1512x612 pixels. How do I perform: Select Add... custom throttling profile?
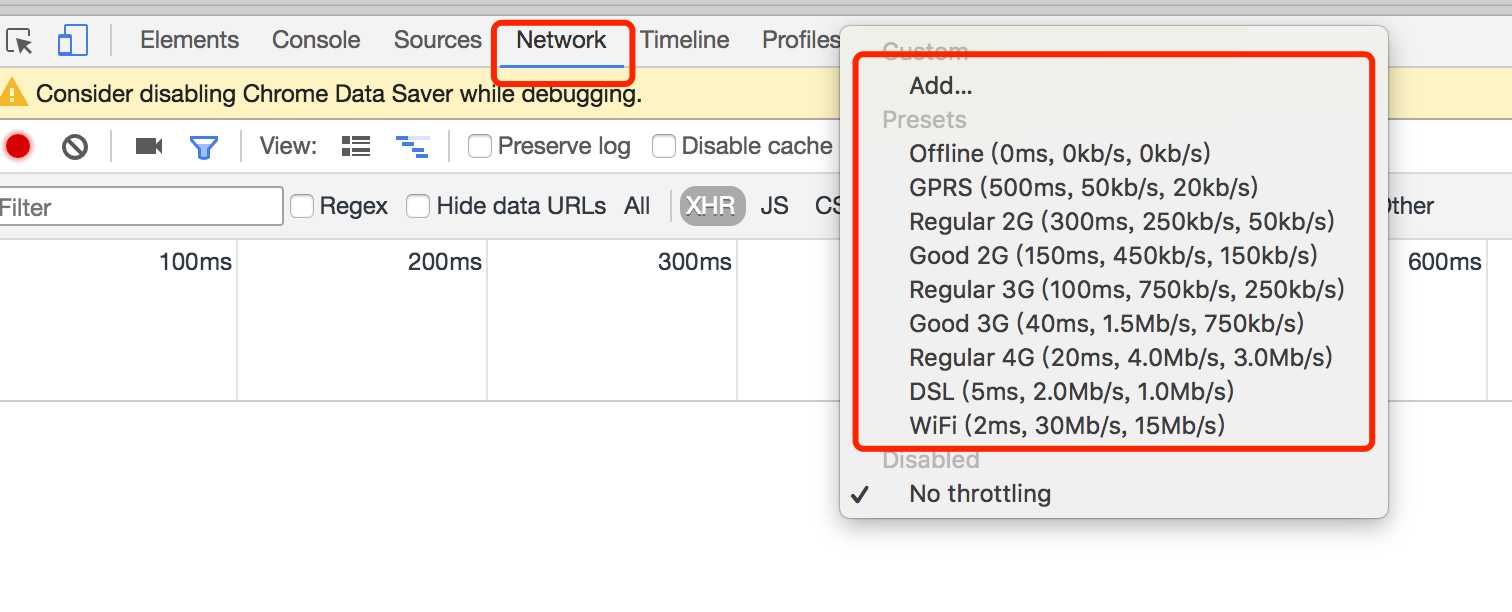pos(940,86)
